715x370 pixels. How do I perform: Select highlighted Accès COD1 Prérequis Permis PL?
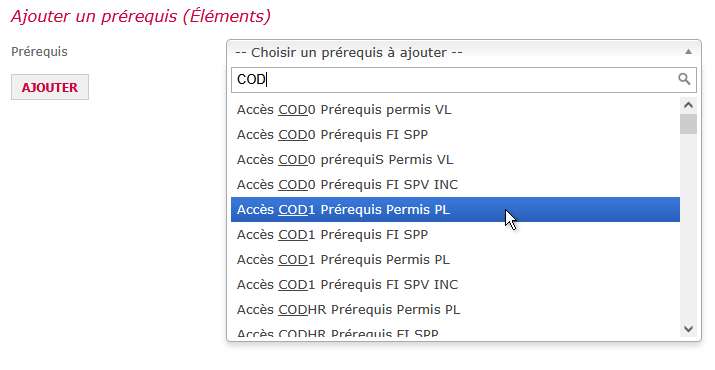[x=455, y=209]
